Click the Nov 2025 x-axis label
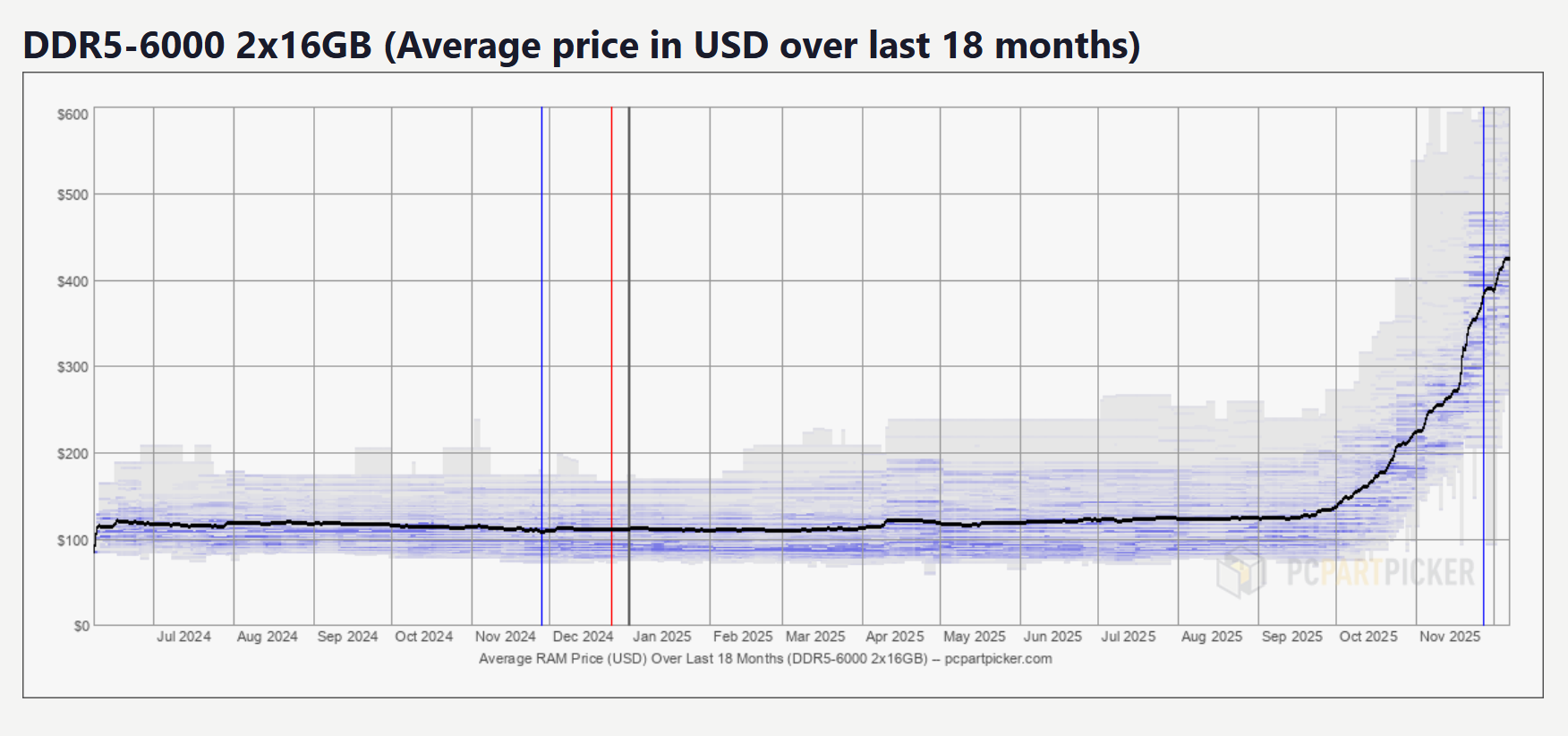Image resolution: width=1568 pixels, height=736 pixels. pos(1450,637)
